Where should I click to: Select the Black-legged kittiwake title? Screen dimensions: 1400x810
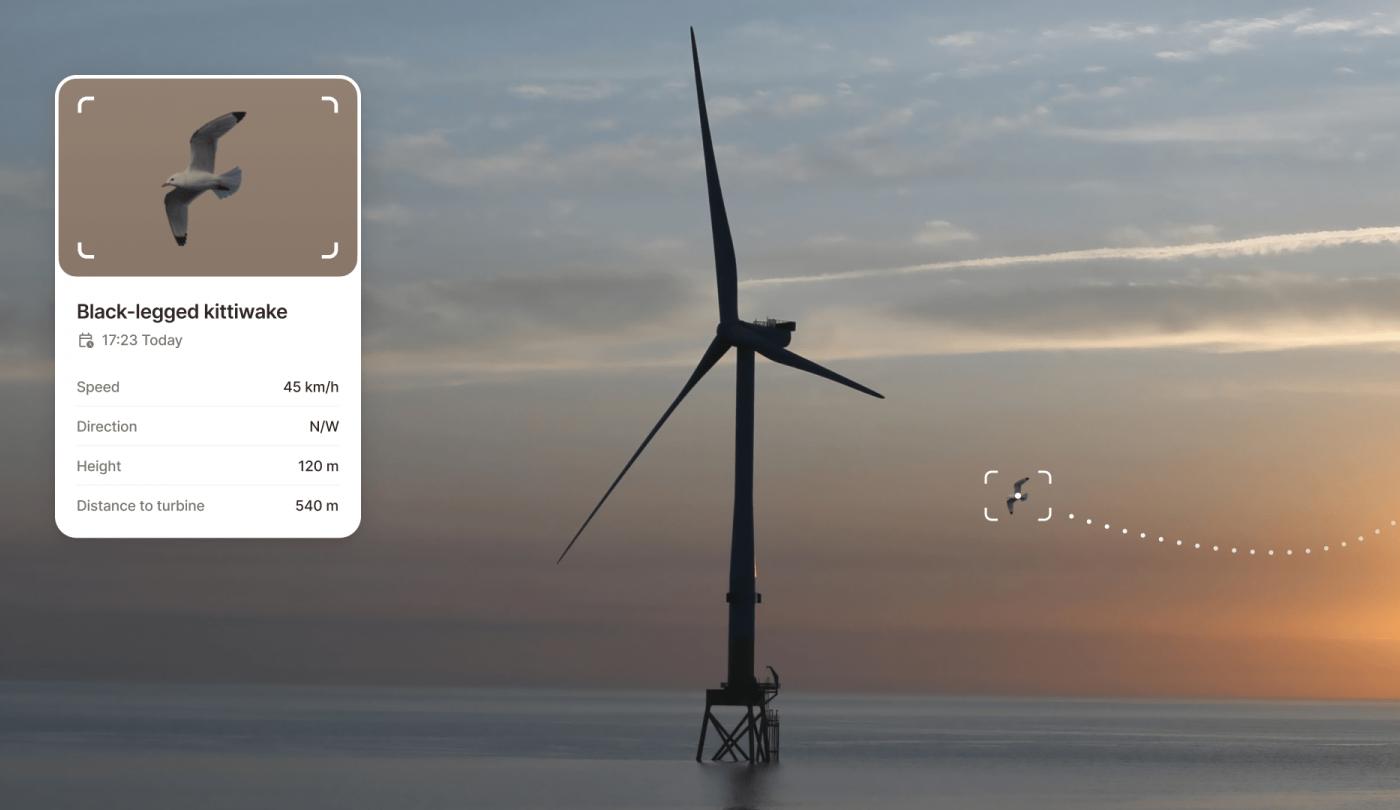pyautogui.click(x=182, y=311)
